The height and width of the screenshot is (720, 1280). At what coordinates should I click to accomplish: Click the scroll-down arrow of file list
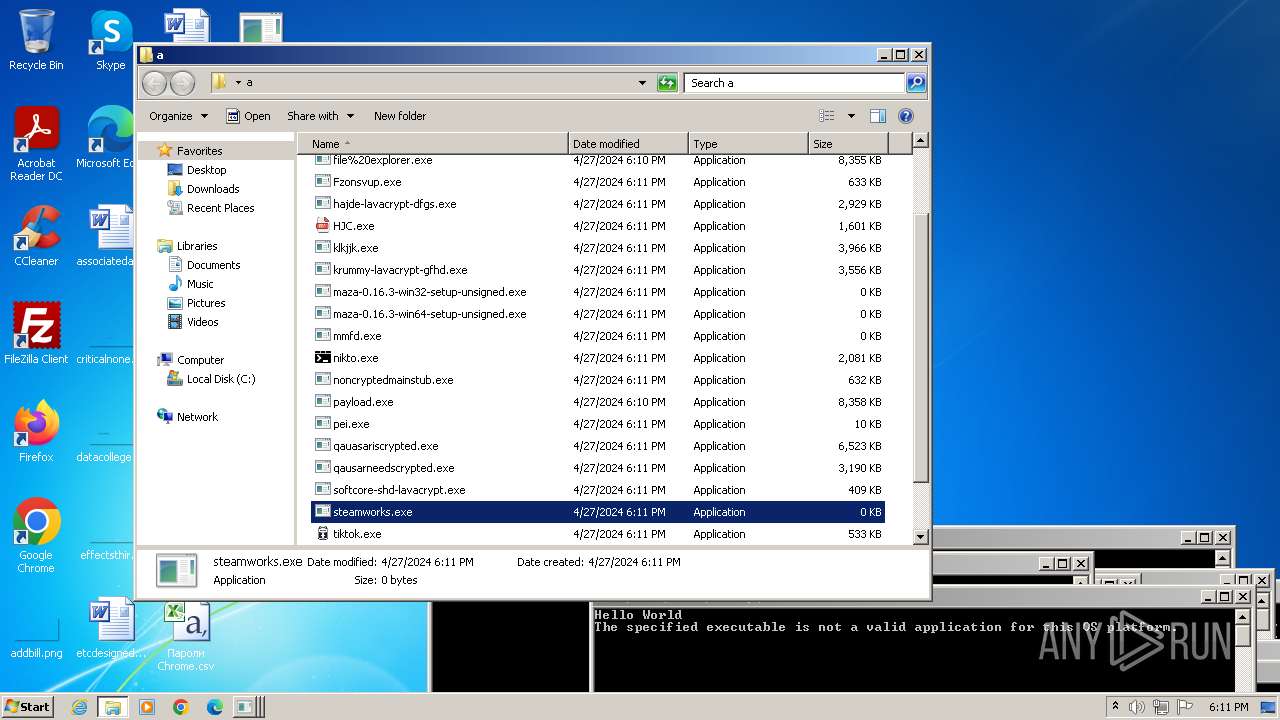(921, 537)
